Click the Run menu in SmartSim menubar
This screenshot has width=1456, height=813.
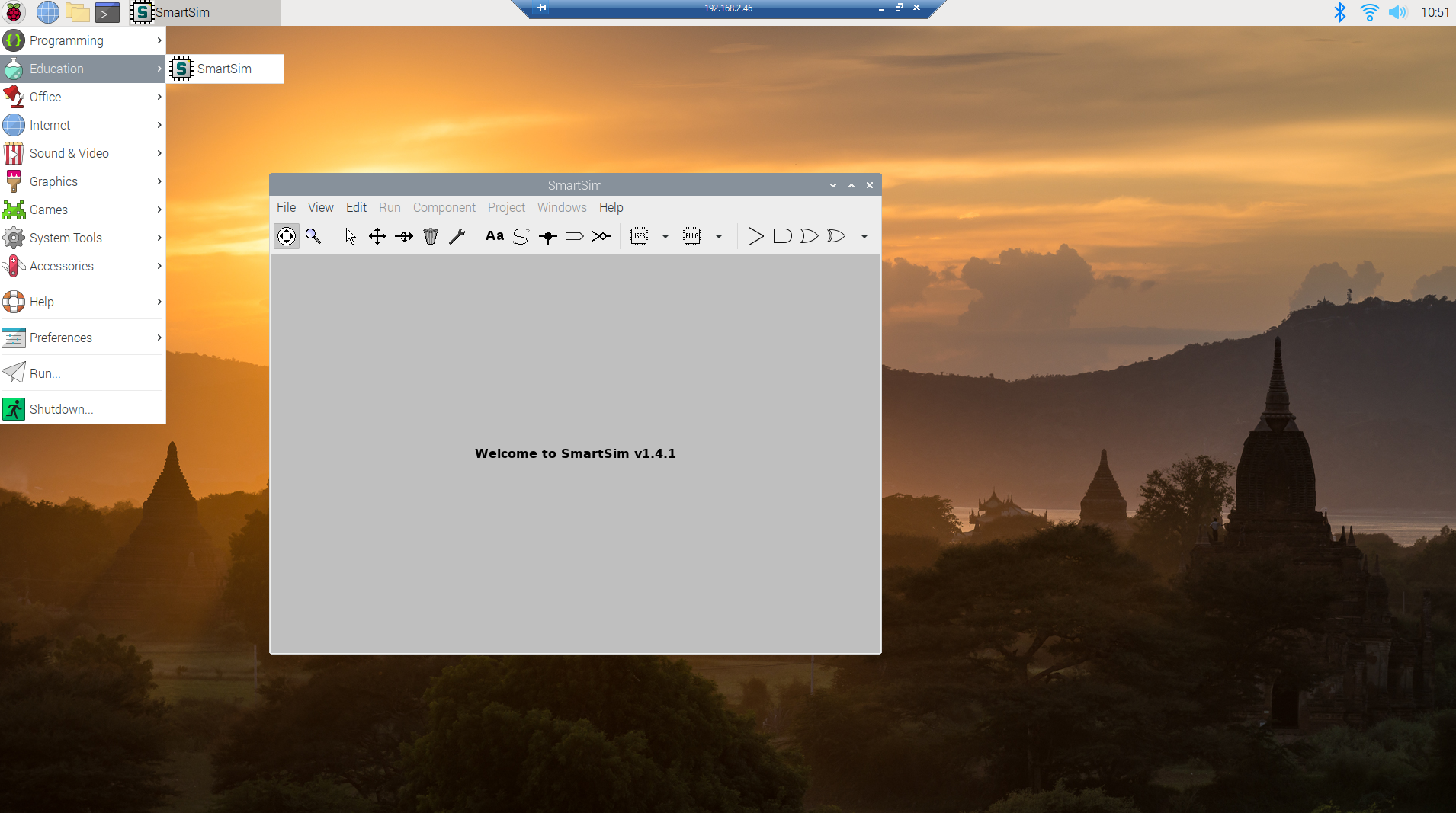click(x=390, y=207)
